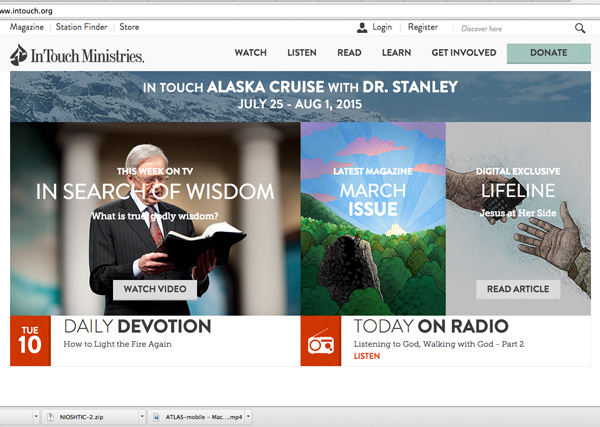
Task: Click Jesus at Her Side subtitle
Action: [518, 213]
